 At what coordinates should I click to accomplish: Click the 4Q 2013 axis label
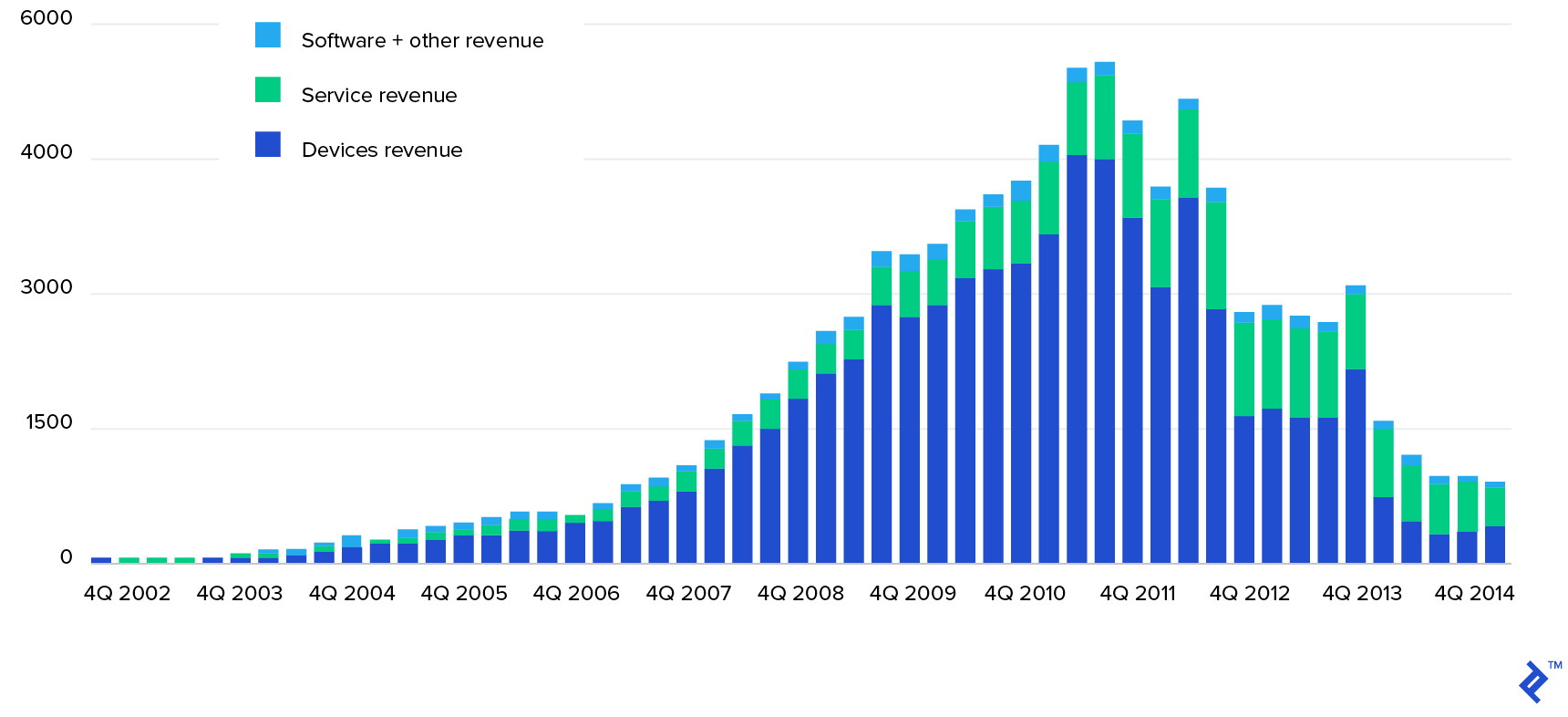(1362, 593)
